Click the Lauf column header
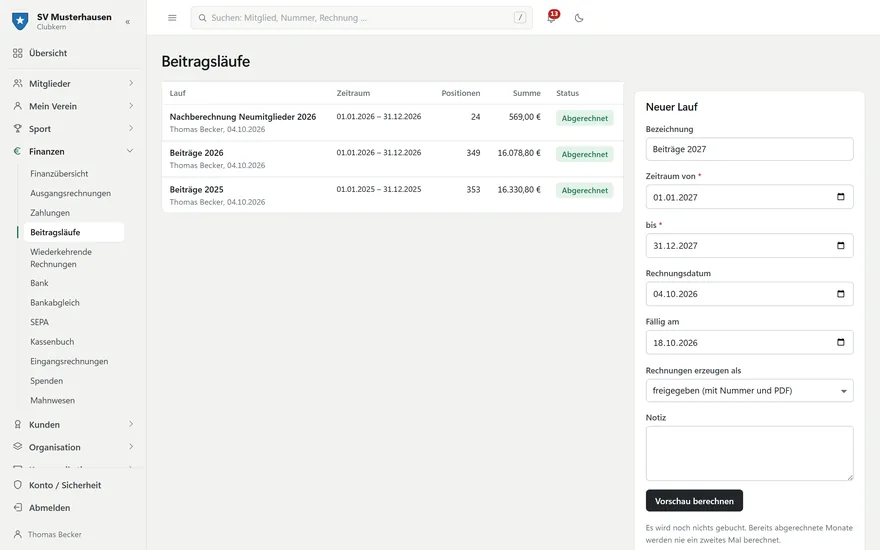This screenshot has height=550, width=880. tap(177, 93)
